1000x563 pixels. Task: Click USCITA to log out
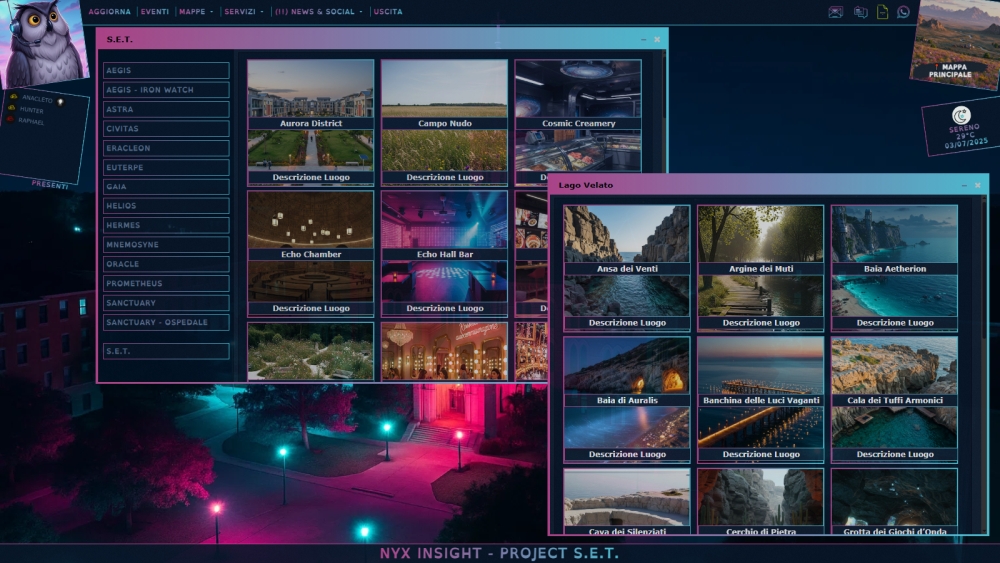388,11
